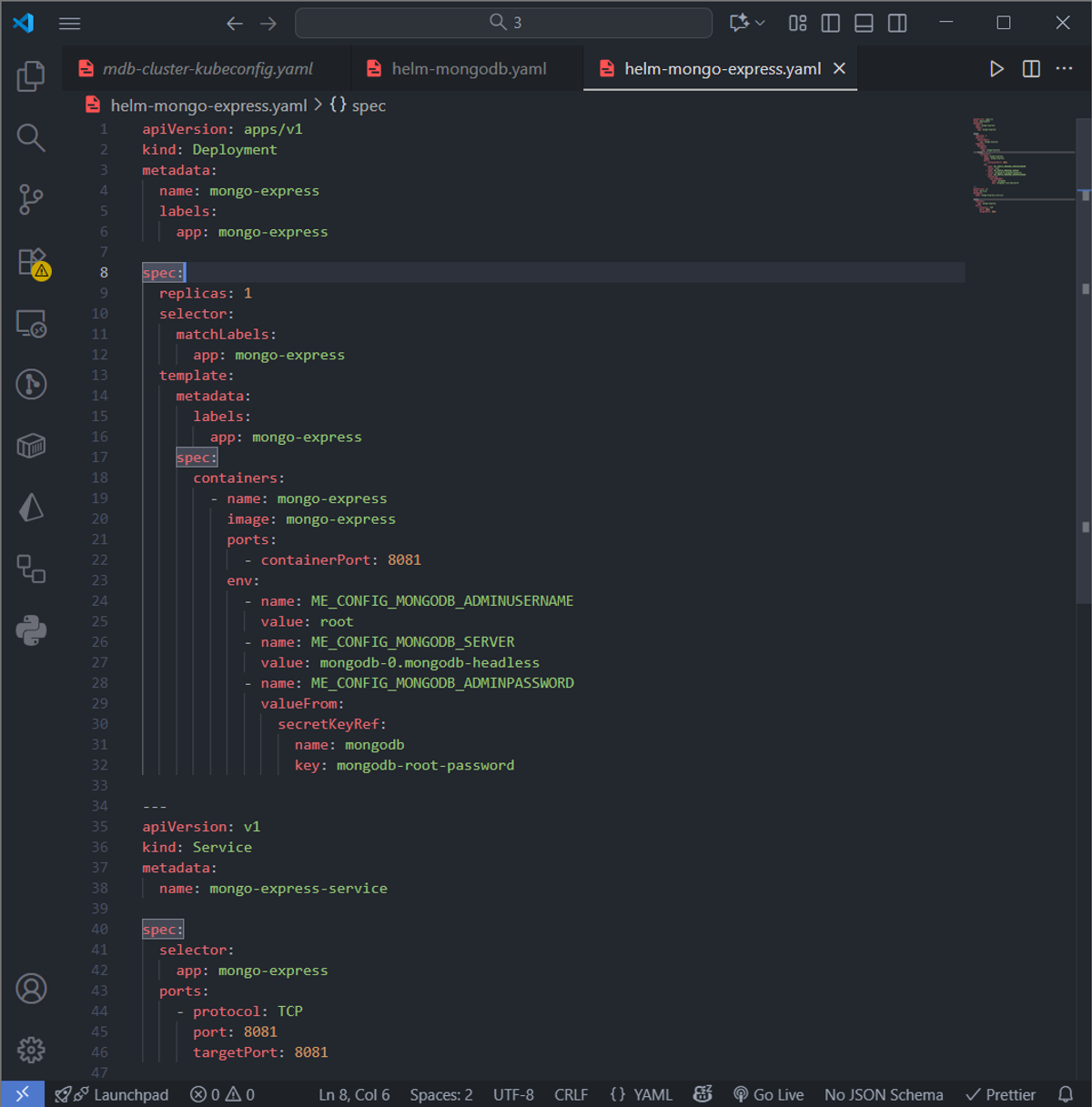Click 'key: mongodb-root-password' line

404,765
